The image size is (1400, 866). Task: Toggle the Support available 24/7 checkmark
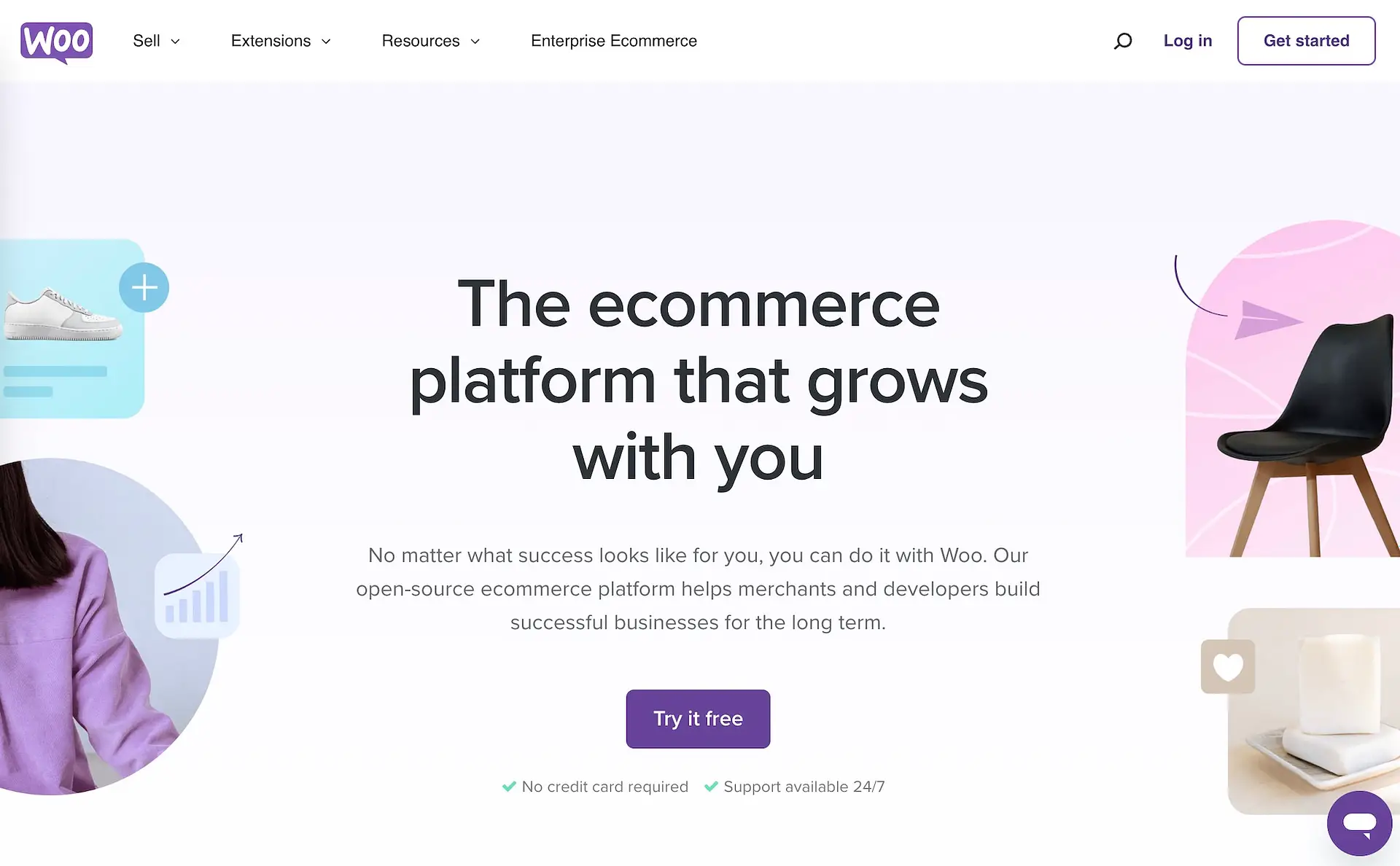(x=713, y=787)
